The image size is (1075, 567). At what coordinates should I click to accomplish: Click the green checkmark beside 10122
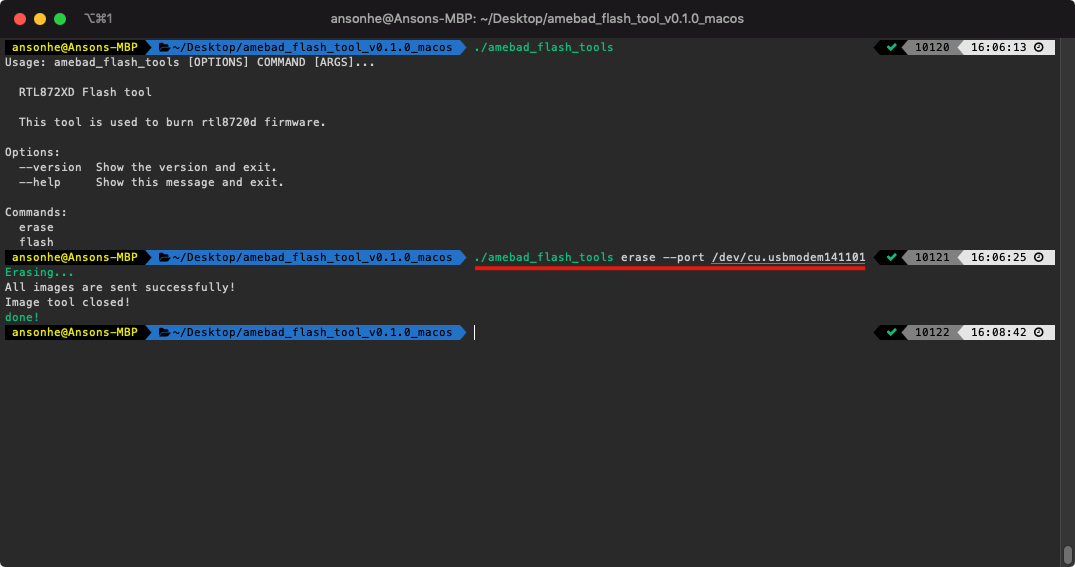891,333
